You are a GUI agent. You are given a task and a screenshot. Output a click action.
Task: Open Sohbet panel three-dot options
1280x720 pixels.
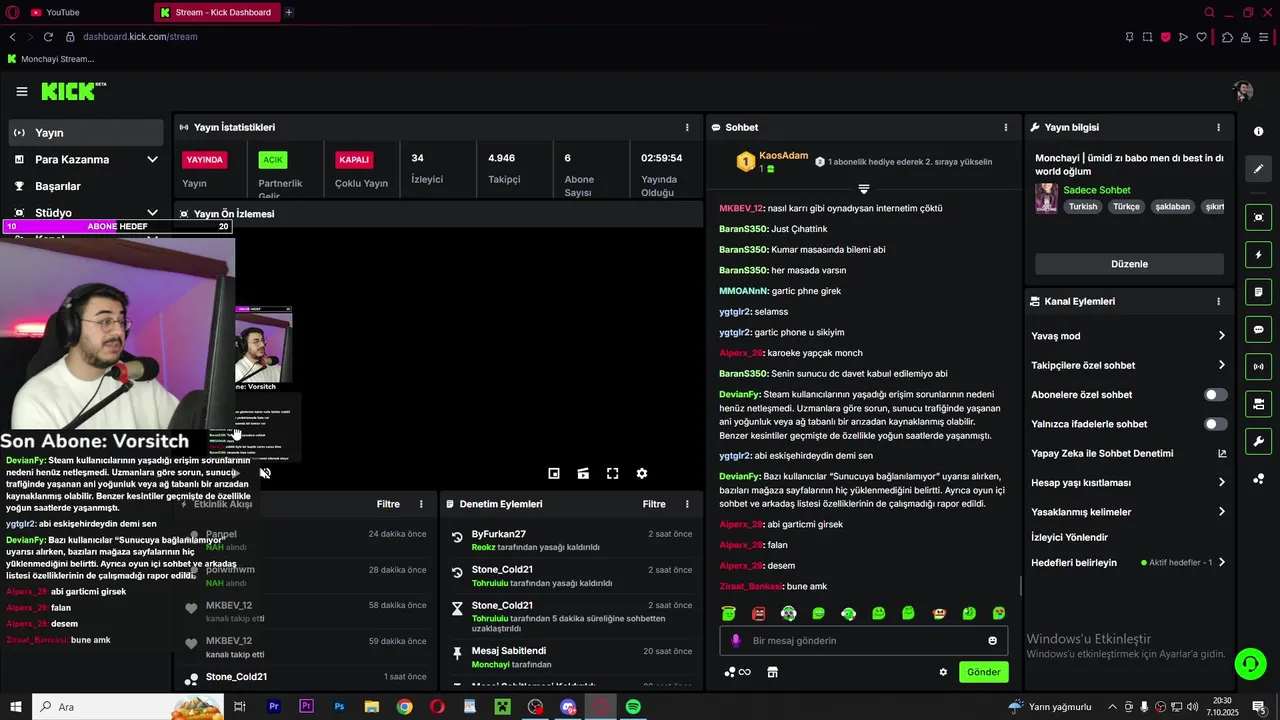pos(1006,127)
